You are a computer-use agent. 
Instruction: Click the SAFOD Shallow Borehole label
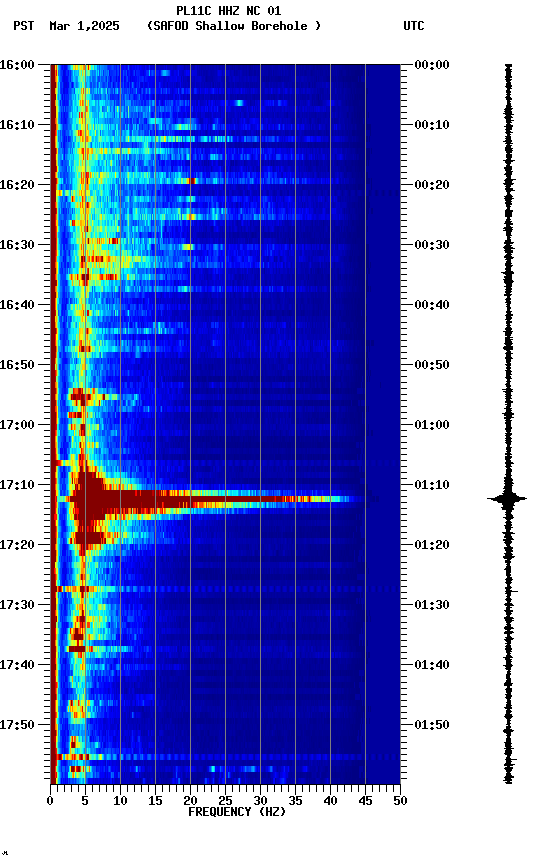pyautogui.click(x=234, y=26)
